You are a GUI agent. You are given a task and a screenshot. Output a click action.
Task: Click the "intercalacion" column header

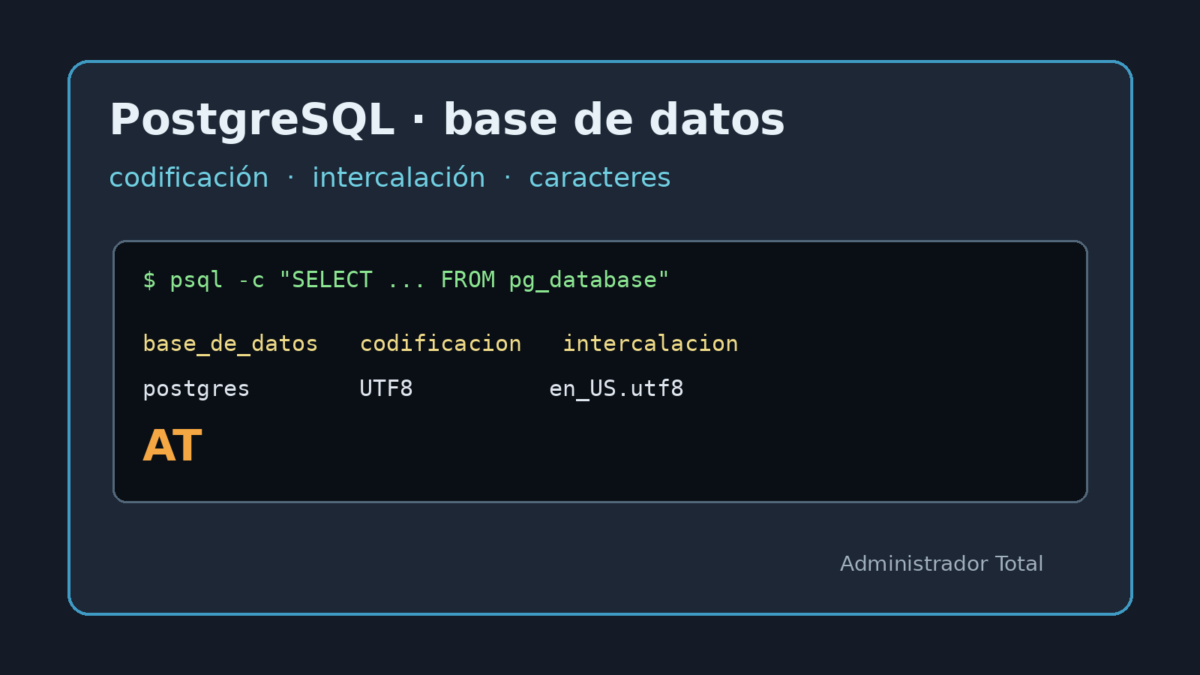650,344
